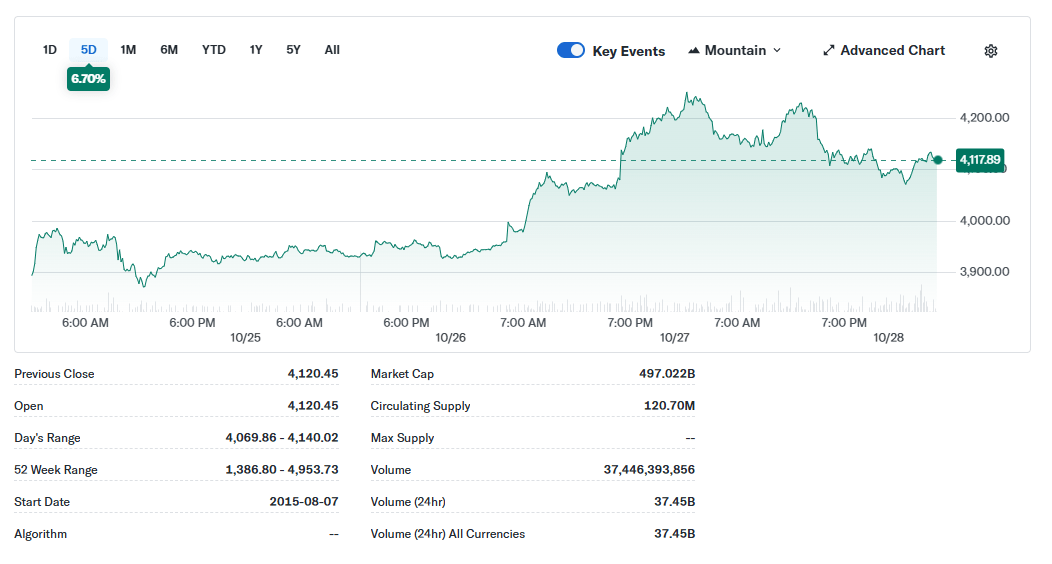1052x564 pixels.
Task: Select the 5Y time range
Action: coord(293,50)
